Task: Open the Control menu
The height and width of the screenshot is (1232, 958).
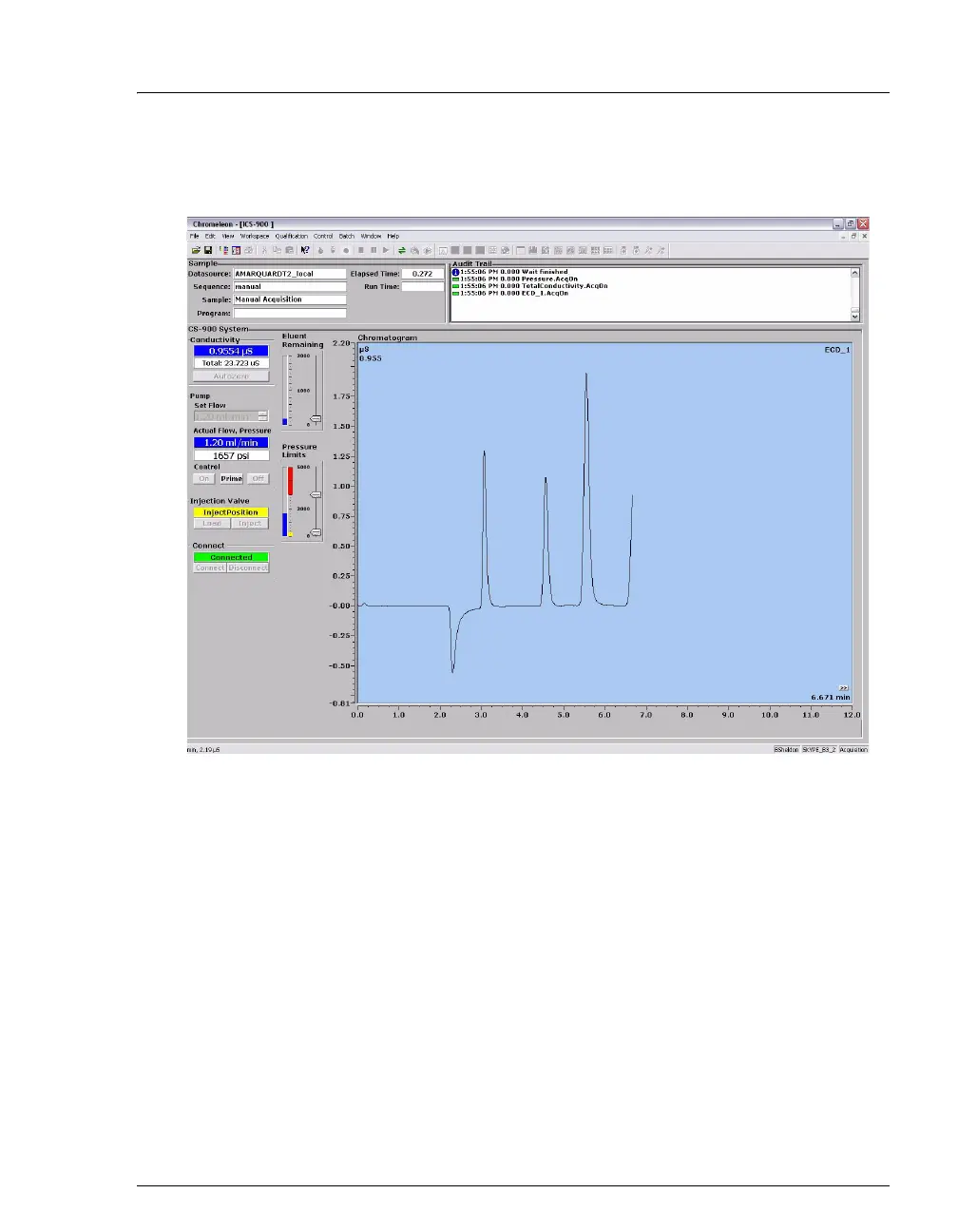Action: click(x=323, y=236)
